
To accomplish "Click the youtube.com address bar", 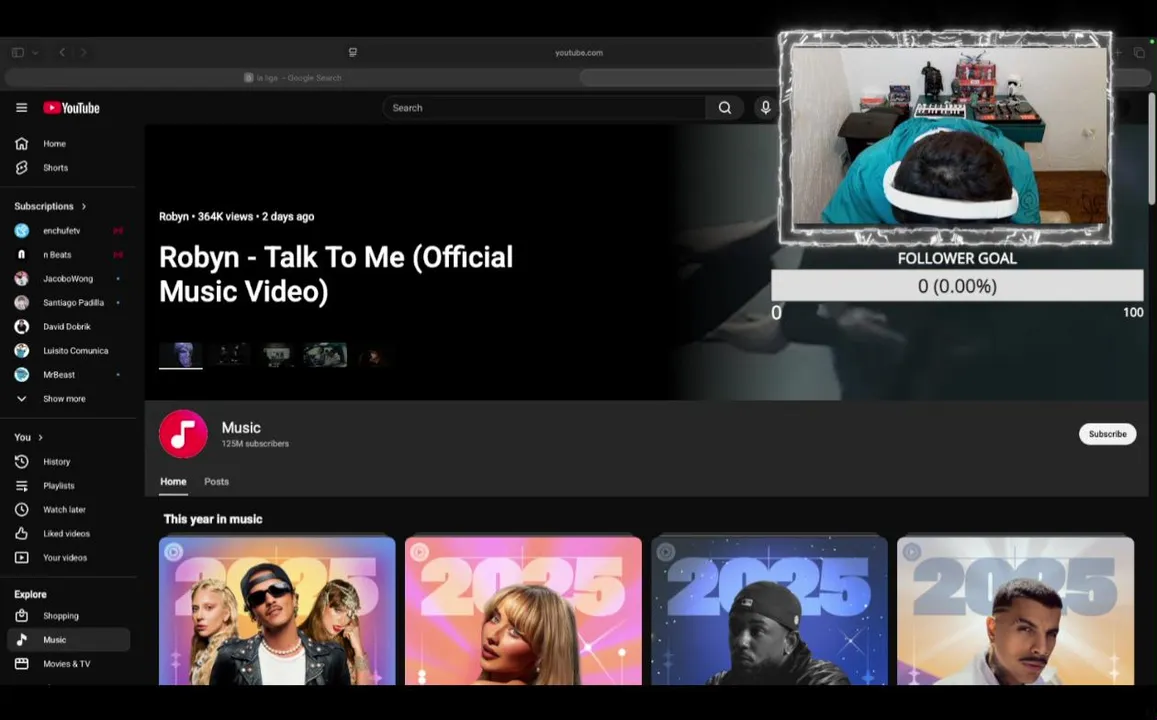I will pos(578,52).
